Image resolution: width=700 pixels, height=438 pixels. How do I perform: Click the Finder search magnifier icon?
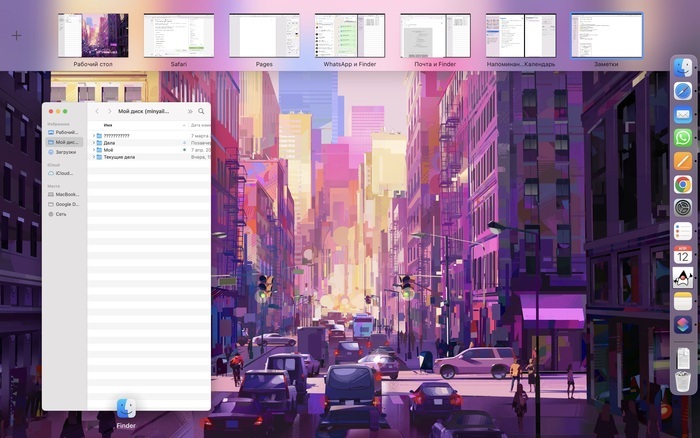(201, 111)
